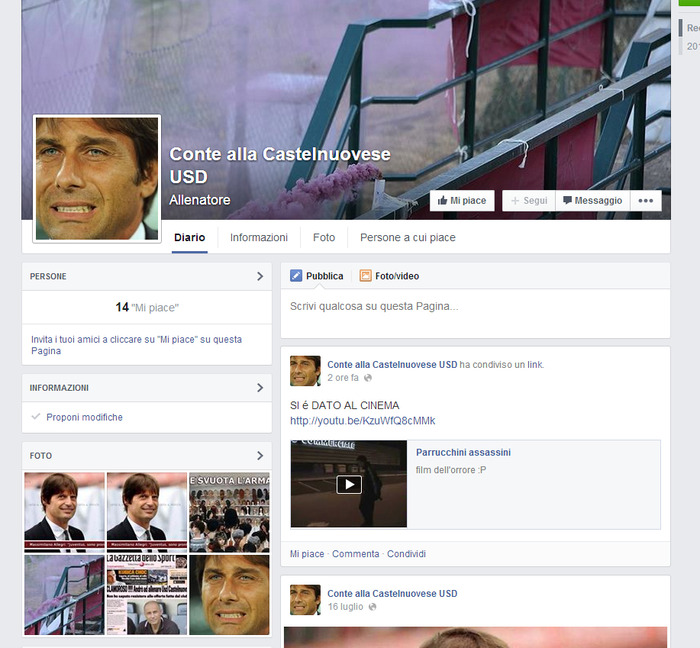This screenshot has width=700, height=648.
Task: Click the SI é DATO AL CINEMA text
Action: tap(345, 406)
